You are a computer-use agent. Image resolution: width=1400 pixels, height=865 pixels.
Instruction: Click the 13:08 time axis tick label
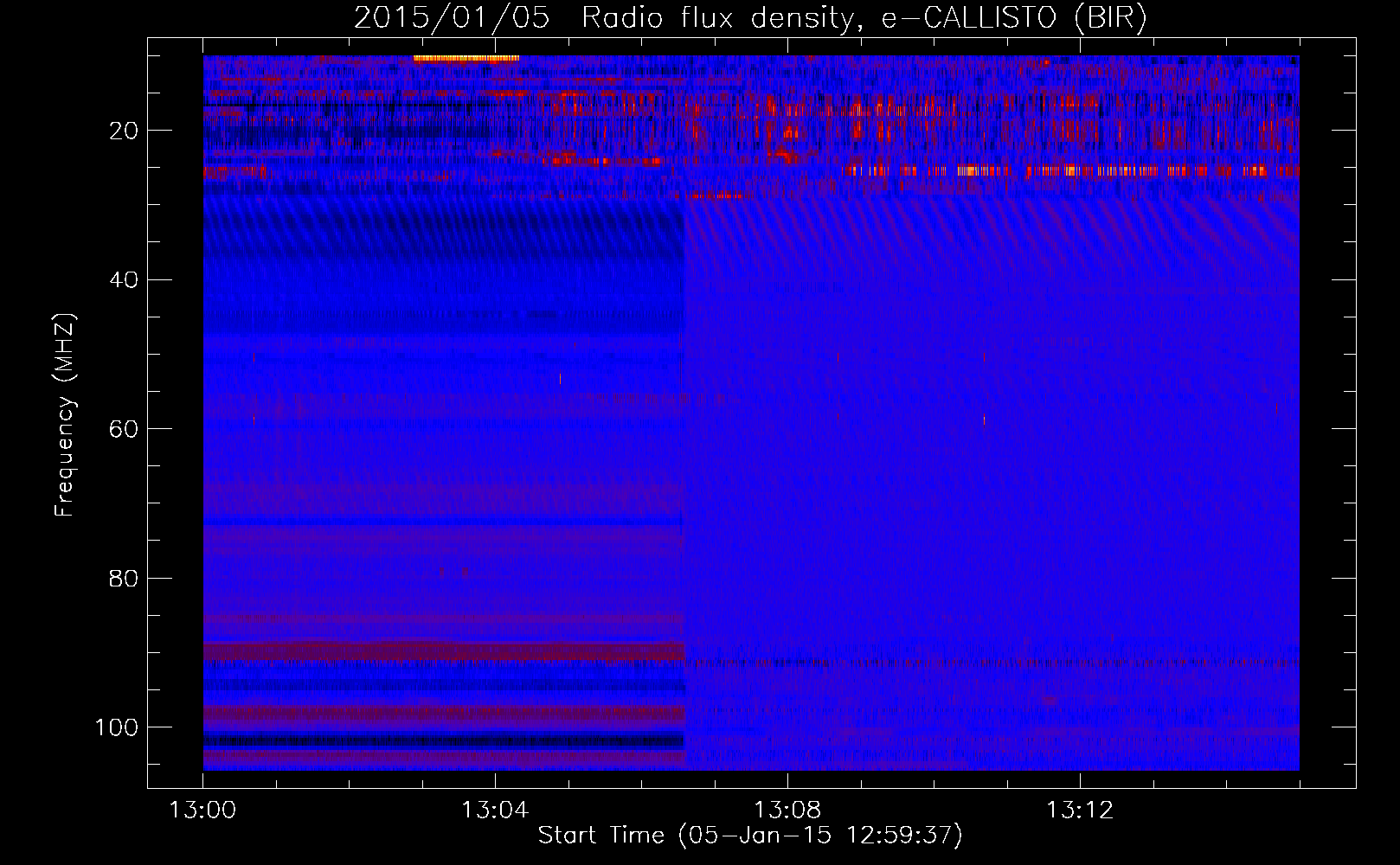787,811
